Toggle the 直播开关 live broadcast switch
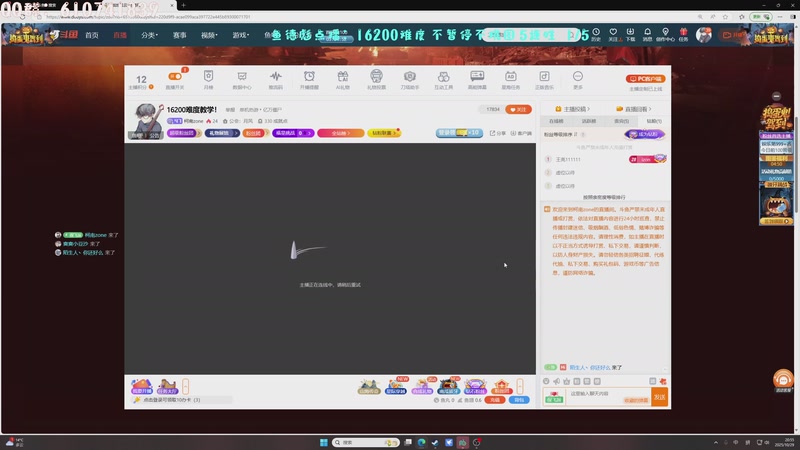This screenshot has height=450, width=800. pyautogui.click(x=175, y=77)
